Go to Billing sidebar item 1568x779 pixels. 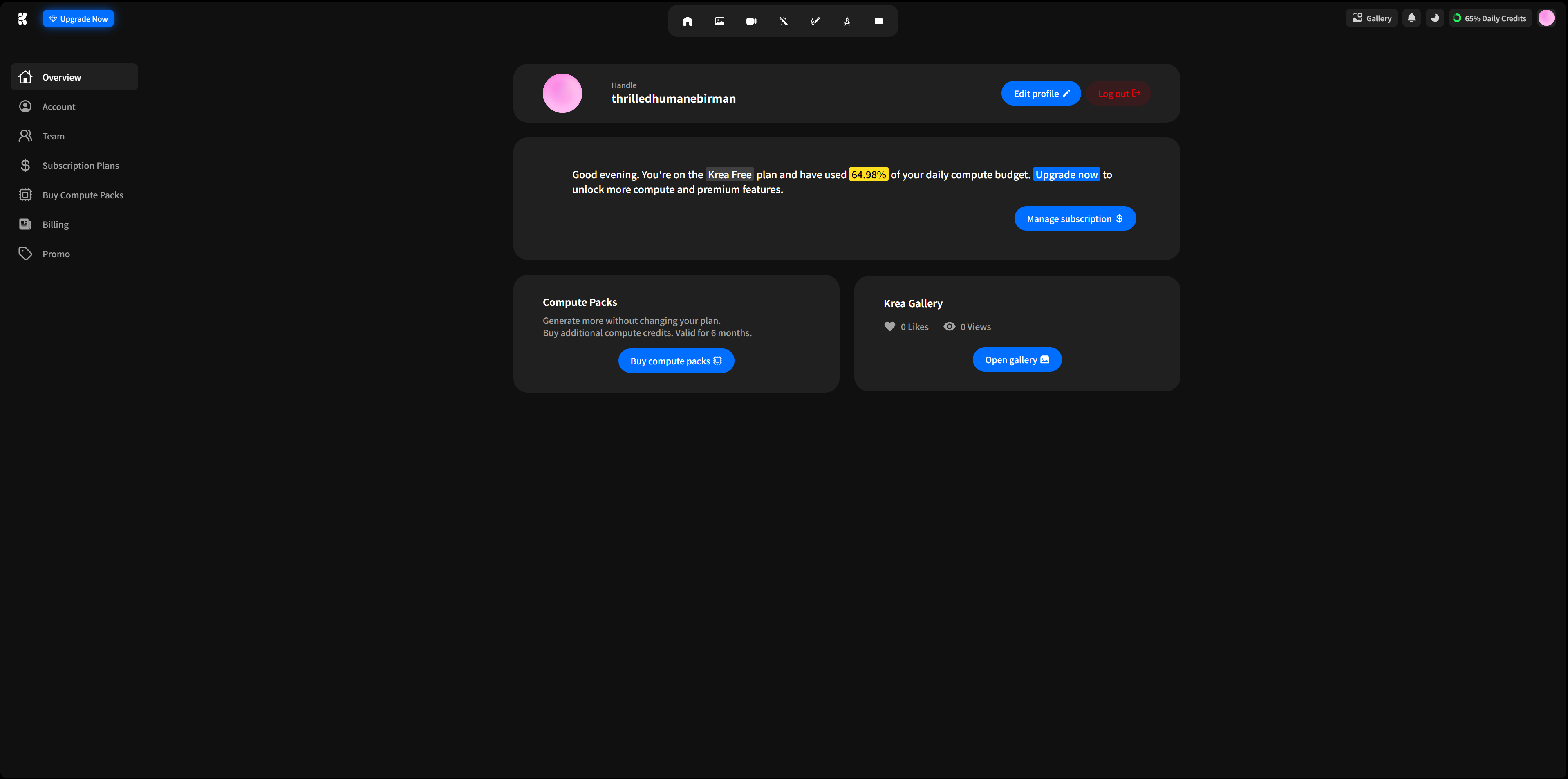[56, 225]
